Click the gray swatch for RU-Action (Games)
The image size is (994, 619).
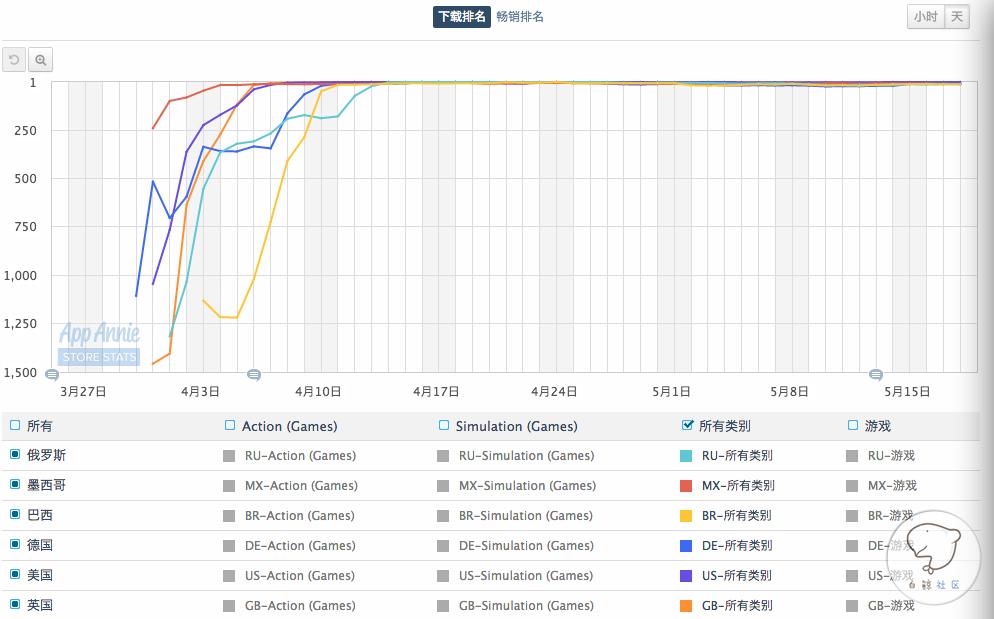tap(229, 456)
